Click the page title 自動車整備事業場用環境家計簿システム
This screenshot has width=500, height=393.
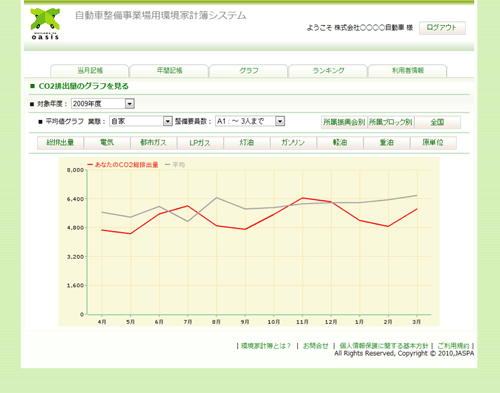click(x=160, y=16)
